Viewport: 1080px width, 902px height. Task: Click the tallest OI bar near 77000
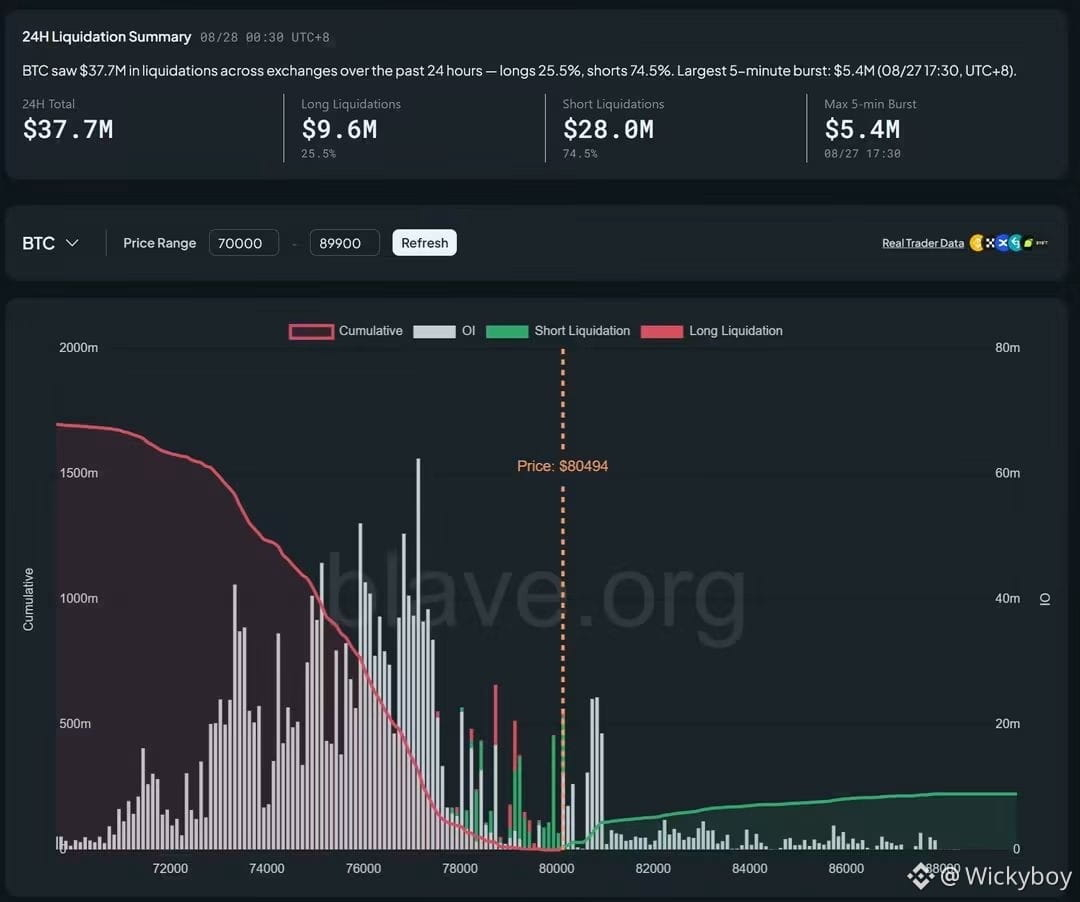click(x=418, y=653)
